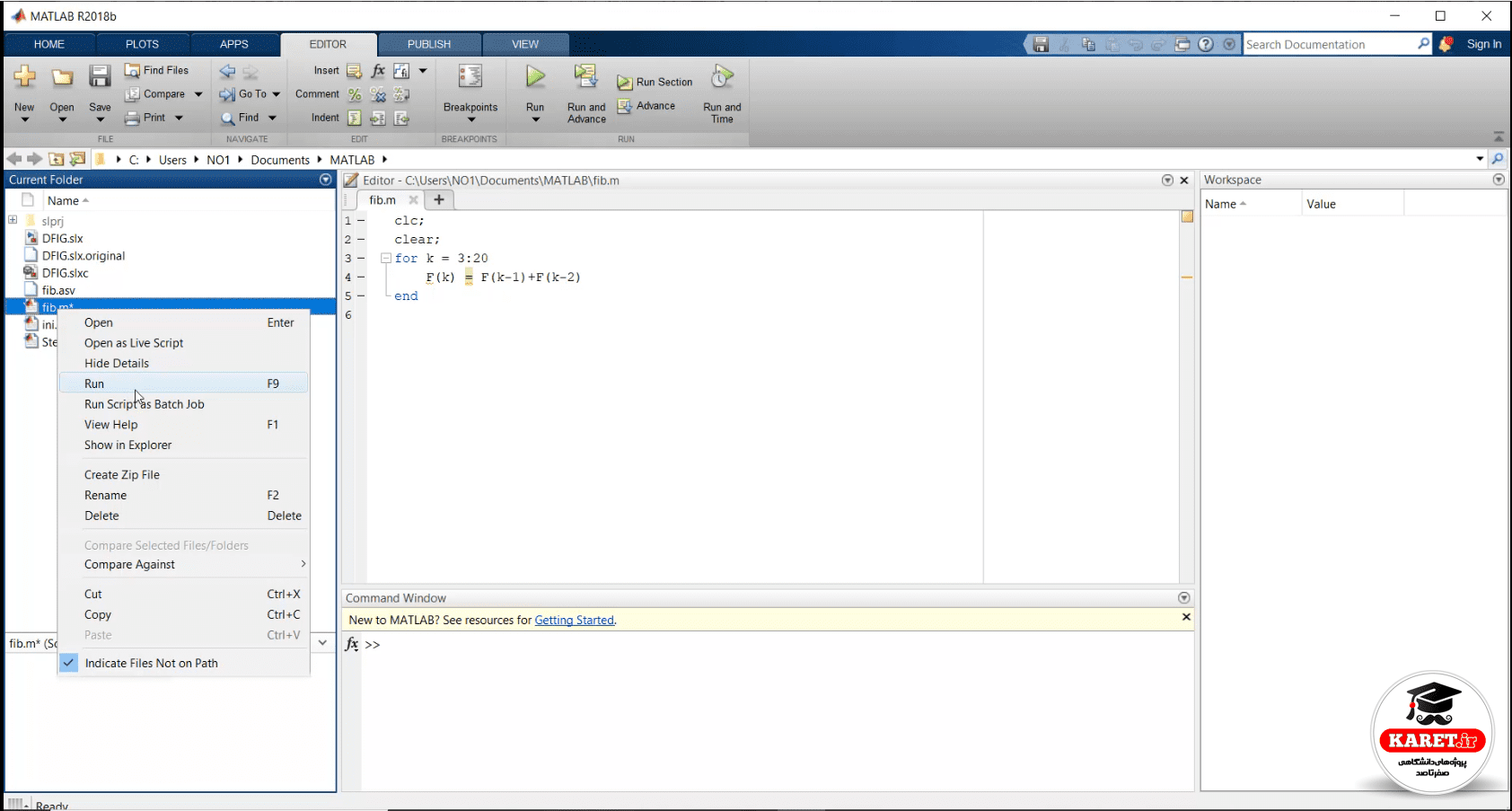Viewport: 1512px width, 811px height.
Task: Click the Getting Started link
Action: [575, 621]
